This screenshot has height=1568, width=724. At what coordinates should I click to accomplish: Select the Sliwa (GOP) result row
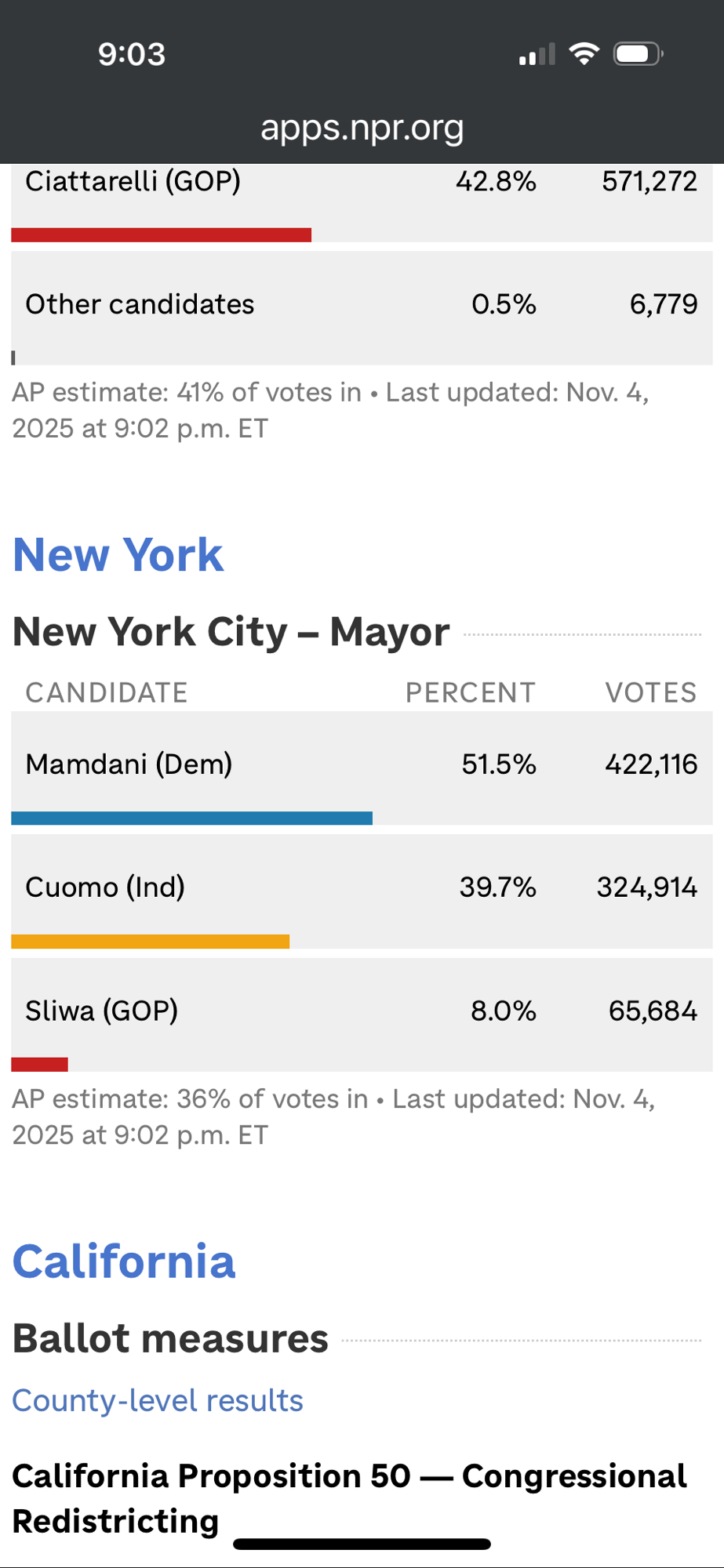362,1011
